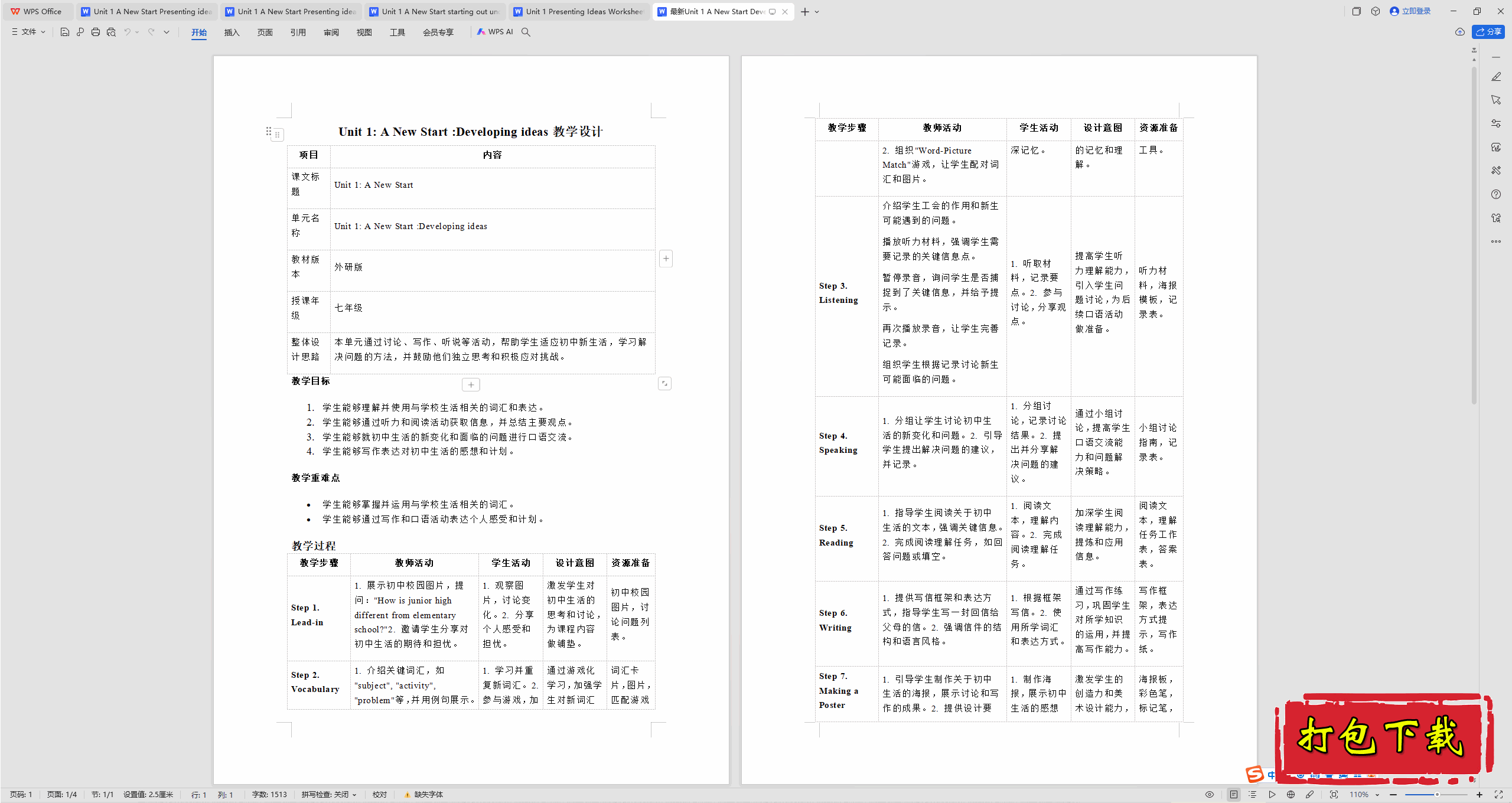Switch to the 插入 ribbon tab
Viewport: 1512px width, 803px height.
tap(232, 32)
